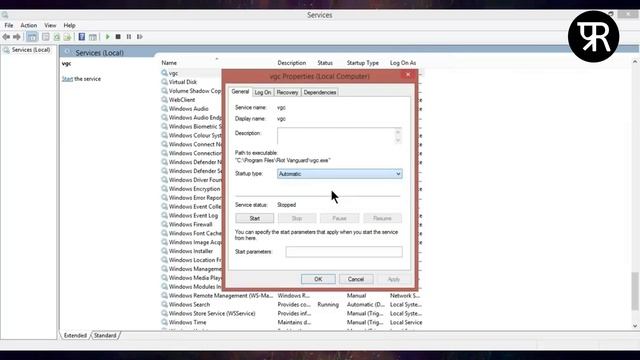Screen dimensions: 640x360
Task: Close the vgc Properties dialog
Action: click(x=407, y=75)
